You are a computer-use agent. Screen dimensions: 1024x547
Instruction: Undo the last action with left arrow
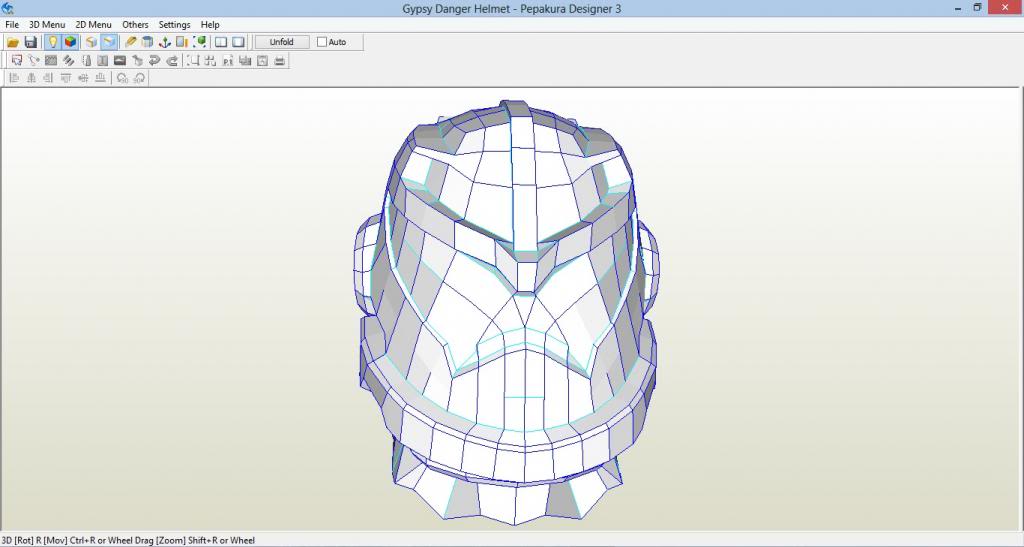(154, 61)
